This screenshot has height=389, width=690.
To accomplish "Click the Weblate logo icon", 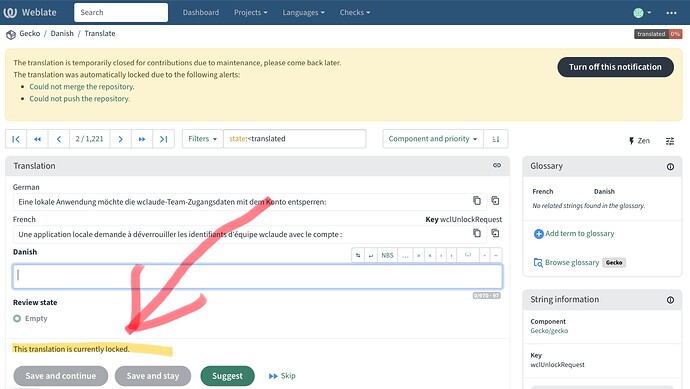I will pyautogui.click(x=10, y=12).
